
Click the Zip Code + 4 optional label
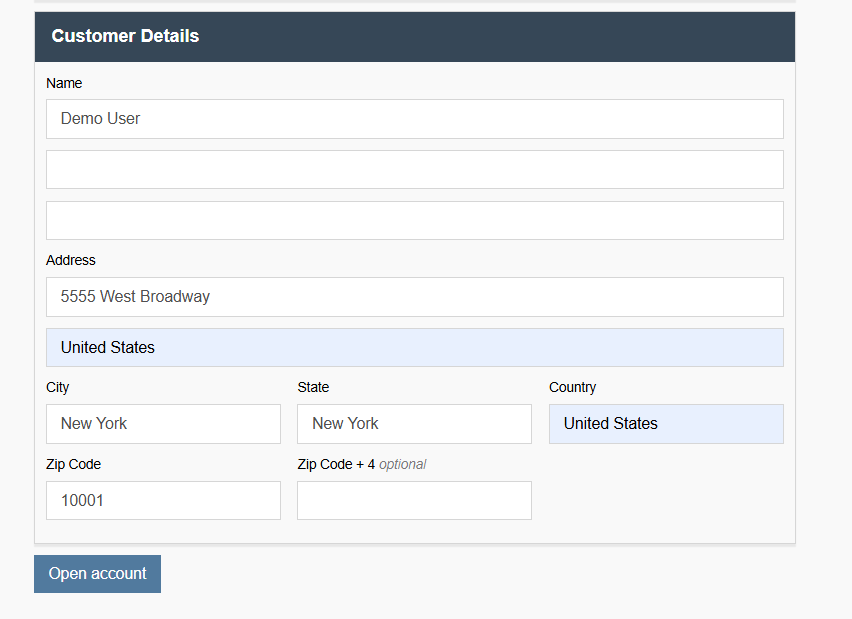click(x=361, y=465)
